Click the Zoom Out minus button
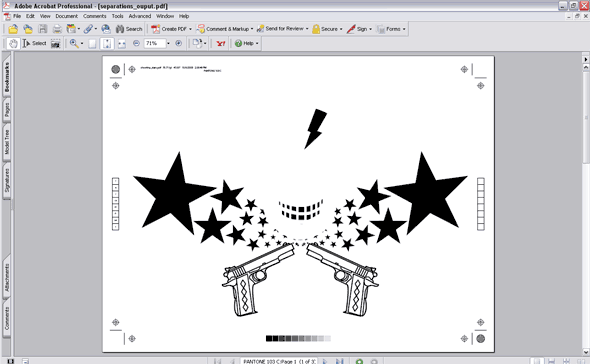The image size is (590, 364). pos(136,44)
